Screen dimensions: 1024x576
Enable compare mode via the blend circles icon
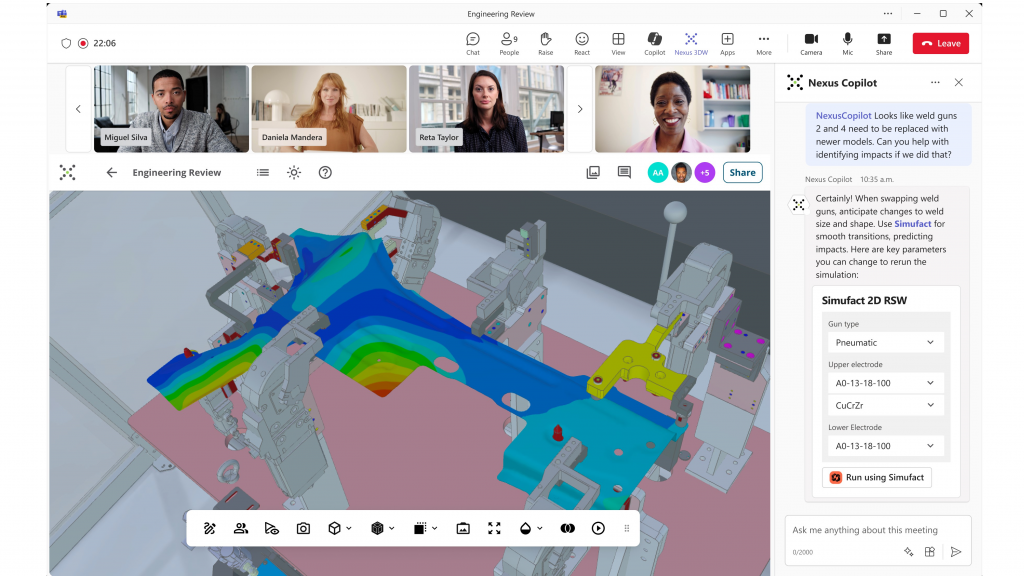567,528
